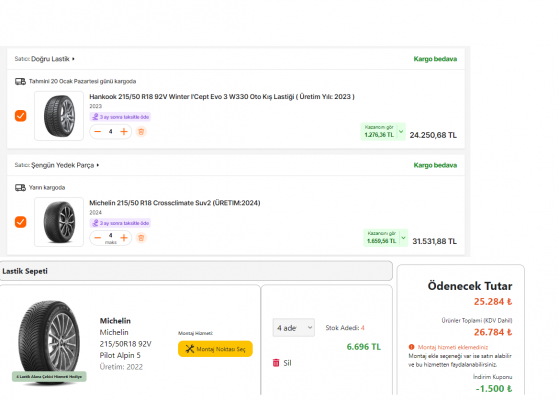559x400 pixels.
Task: Click Michelin price 31.531,88 TL
Action: coord(435,241)
